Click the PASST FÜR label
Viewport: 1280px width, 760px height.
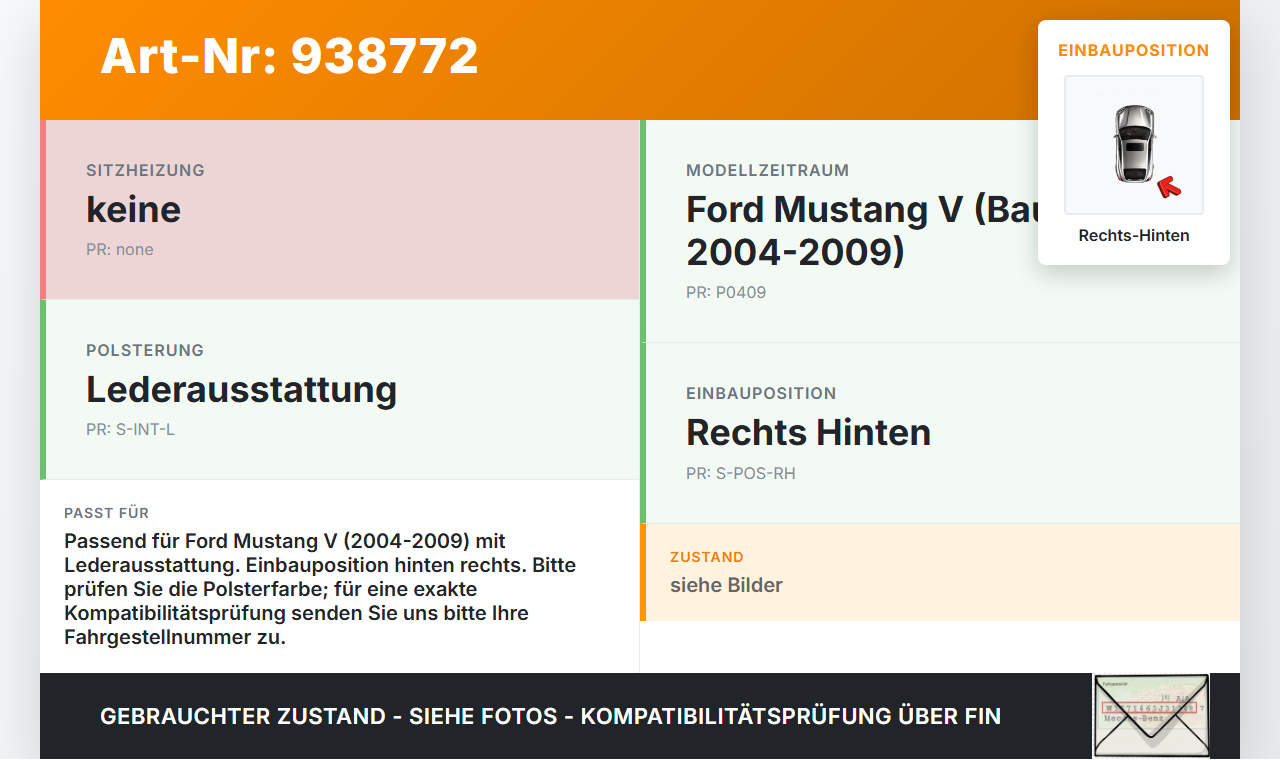[106, 513]
